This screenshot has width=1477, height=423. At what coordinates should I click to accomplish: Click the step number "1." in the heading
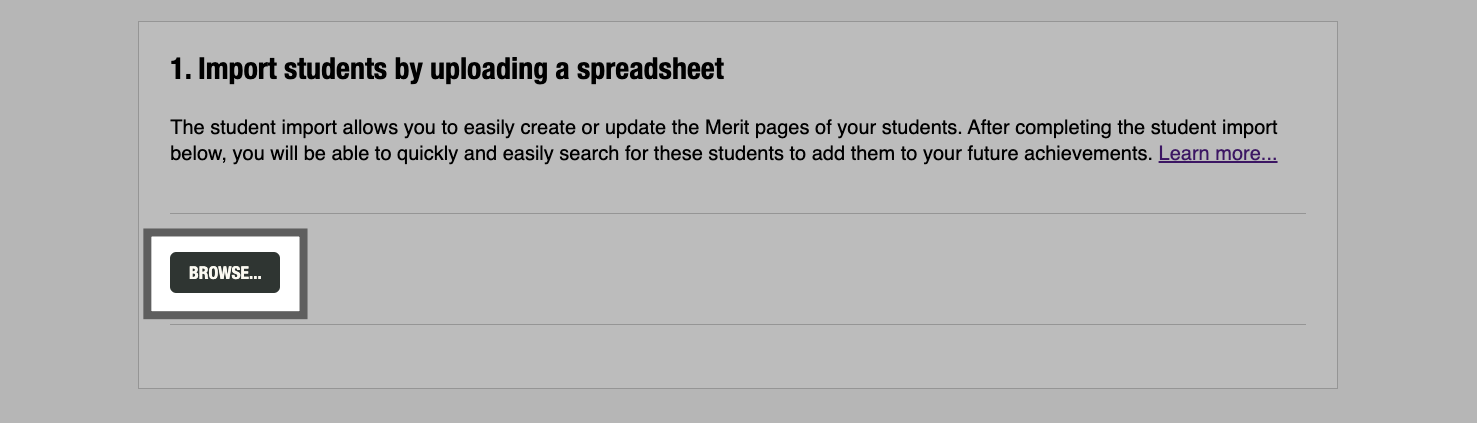(x=180, y=70)
